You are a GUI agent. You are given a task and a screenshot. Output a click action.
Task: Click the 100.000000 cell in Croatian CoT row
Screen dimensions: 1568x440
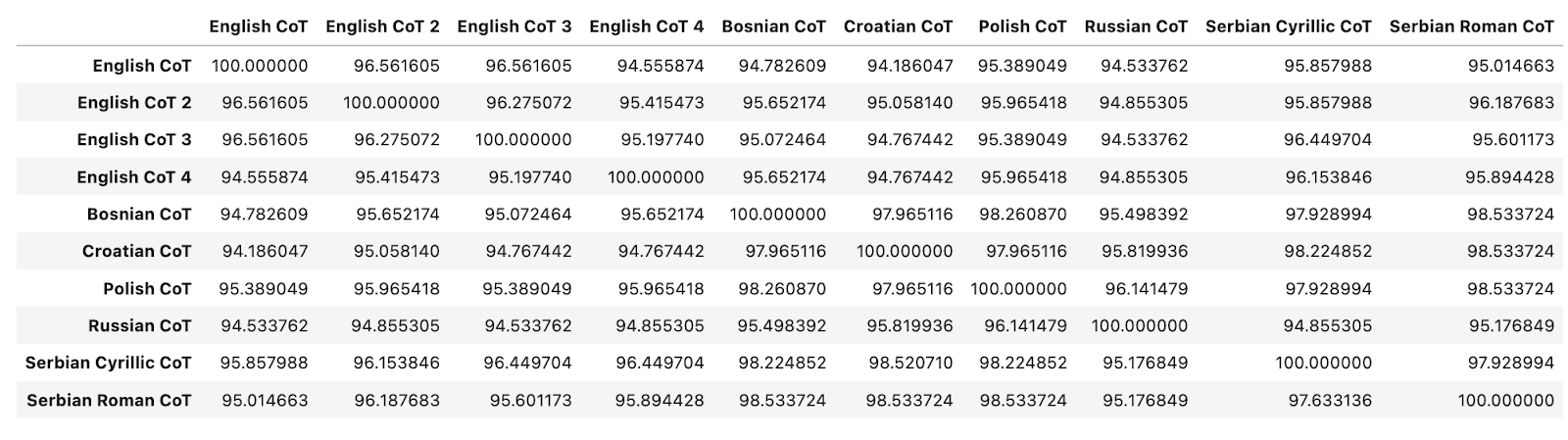[904, 251]
